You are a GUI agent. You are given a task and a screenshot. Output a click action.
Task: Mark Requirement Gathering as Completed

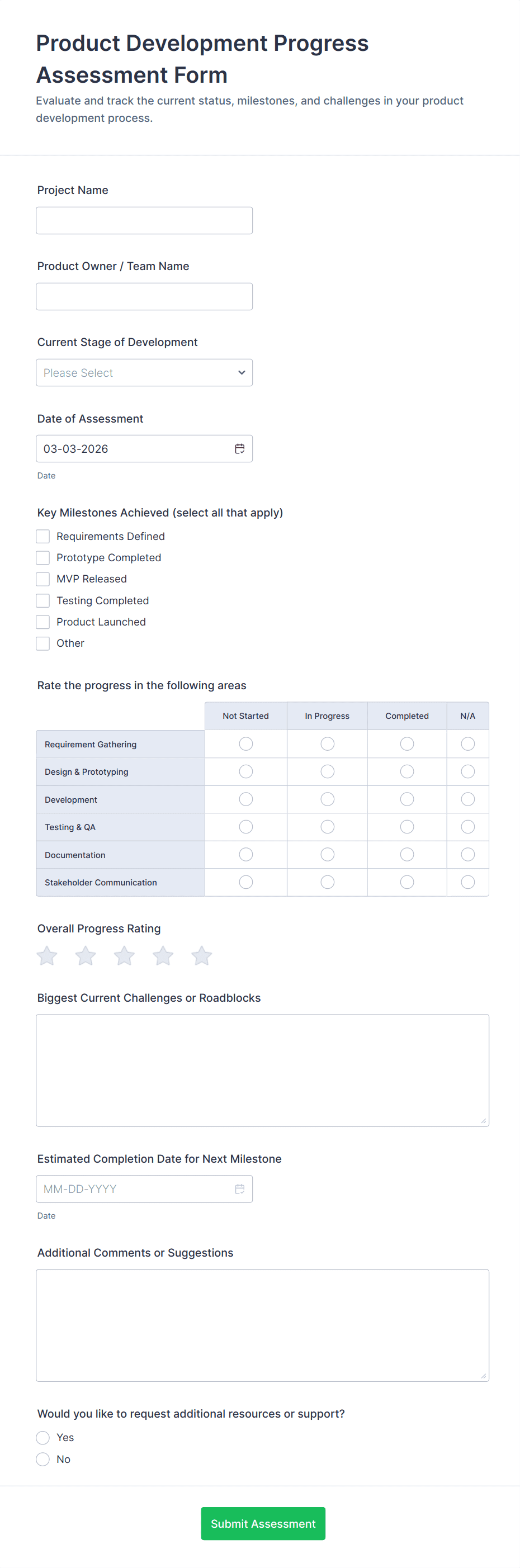coord(408,744)
